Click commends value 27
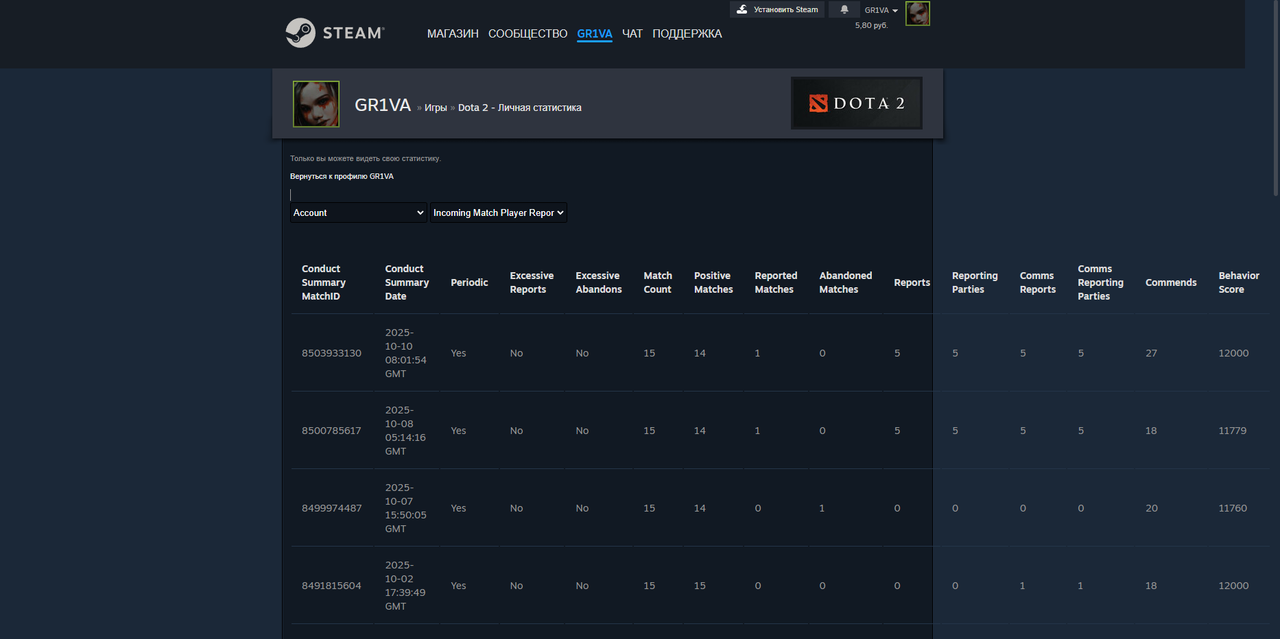The width and height of the screenshot is (1280, 639). pyautogui.click(x=1152, y=353)
